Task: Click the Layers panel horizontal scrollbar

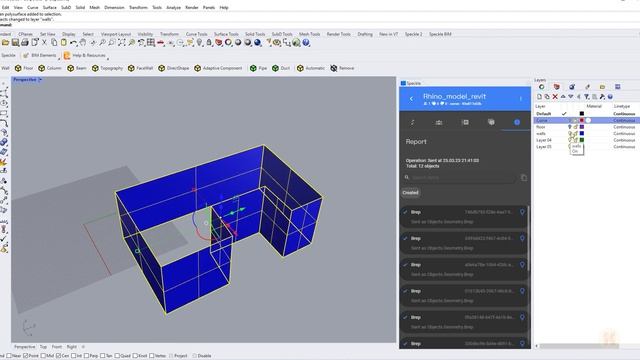Action: (580, 346)
